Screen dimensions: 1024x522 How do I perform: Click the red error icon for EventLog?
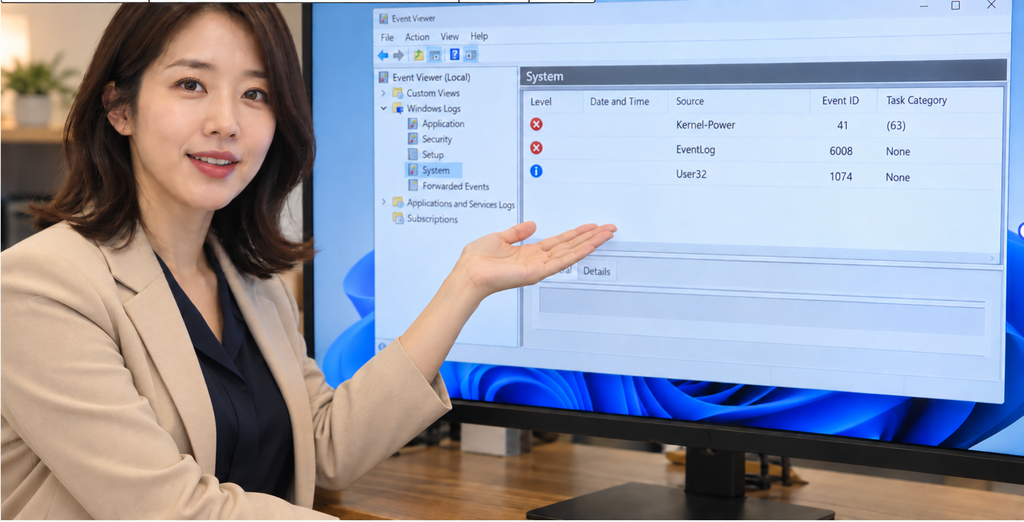tap(536, 148)
